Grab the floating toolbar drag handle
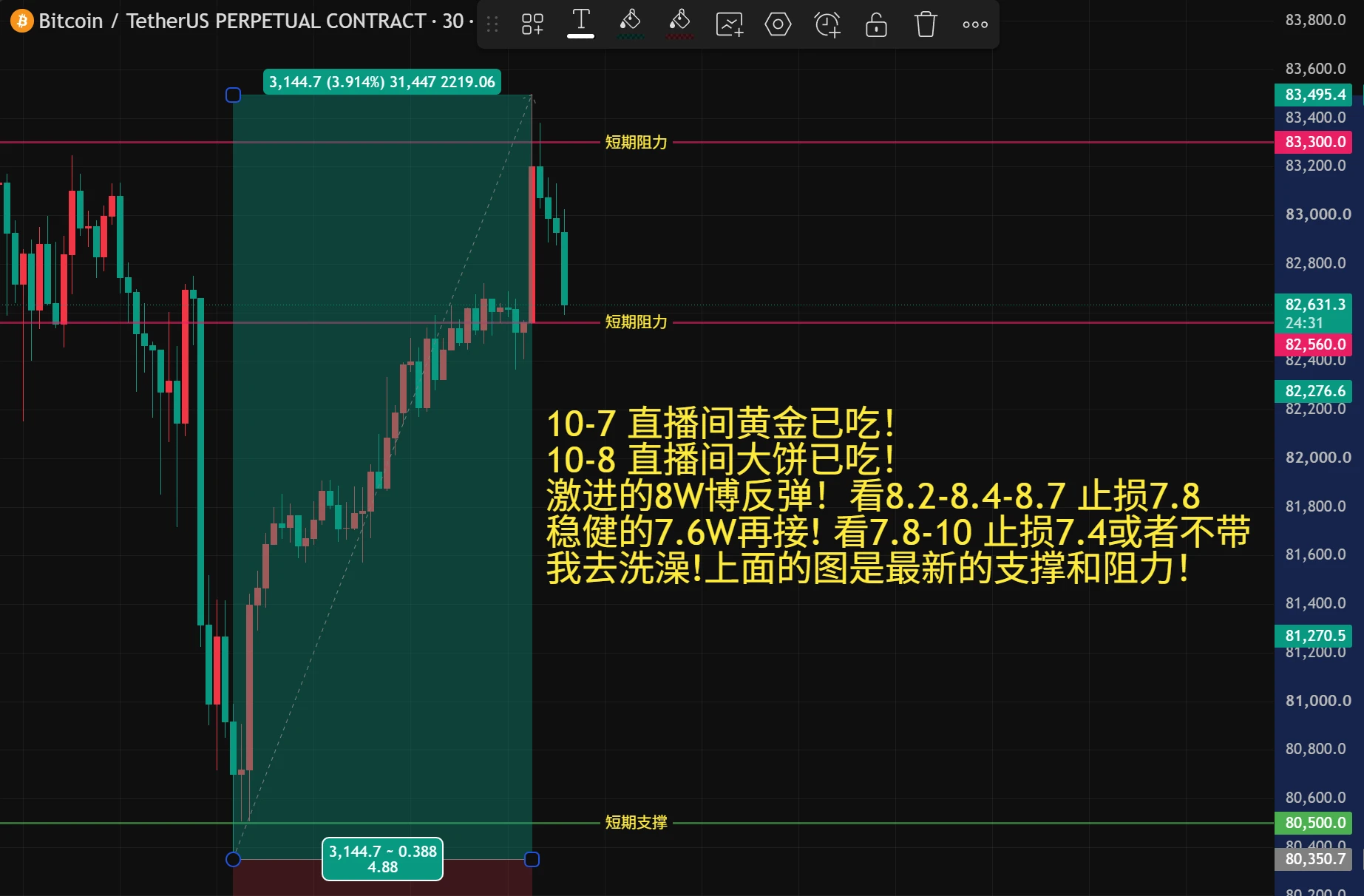Viewport: 1364px width, 896px height. click(x=492, y=24)
